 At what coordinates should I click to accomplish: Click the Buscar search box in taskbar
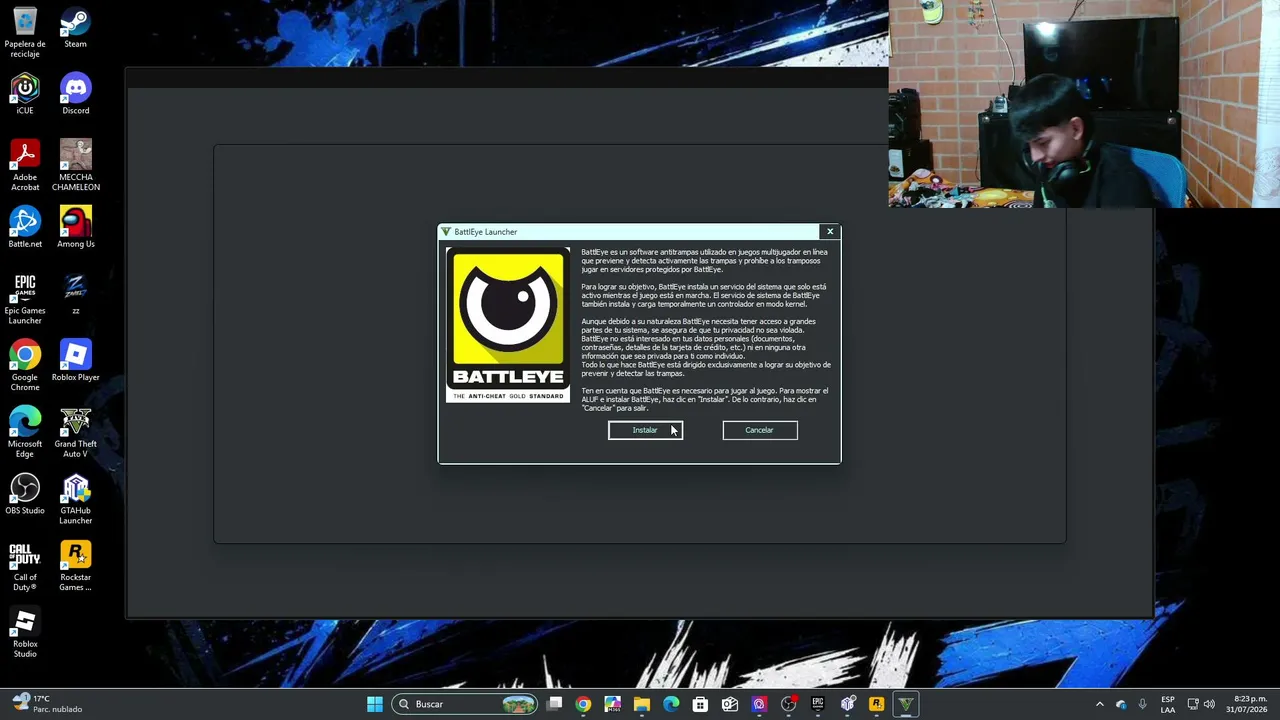(x=465, y=704)
